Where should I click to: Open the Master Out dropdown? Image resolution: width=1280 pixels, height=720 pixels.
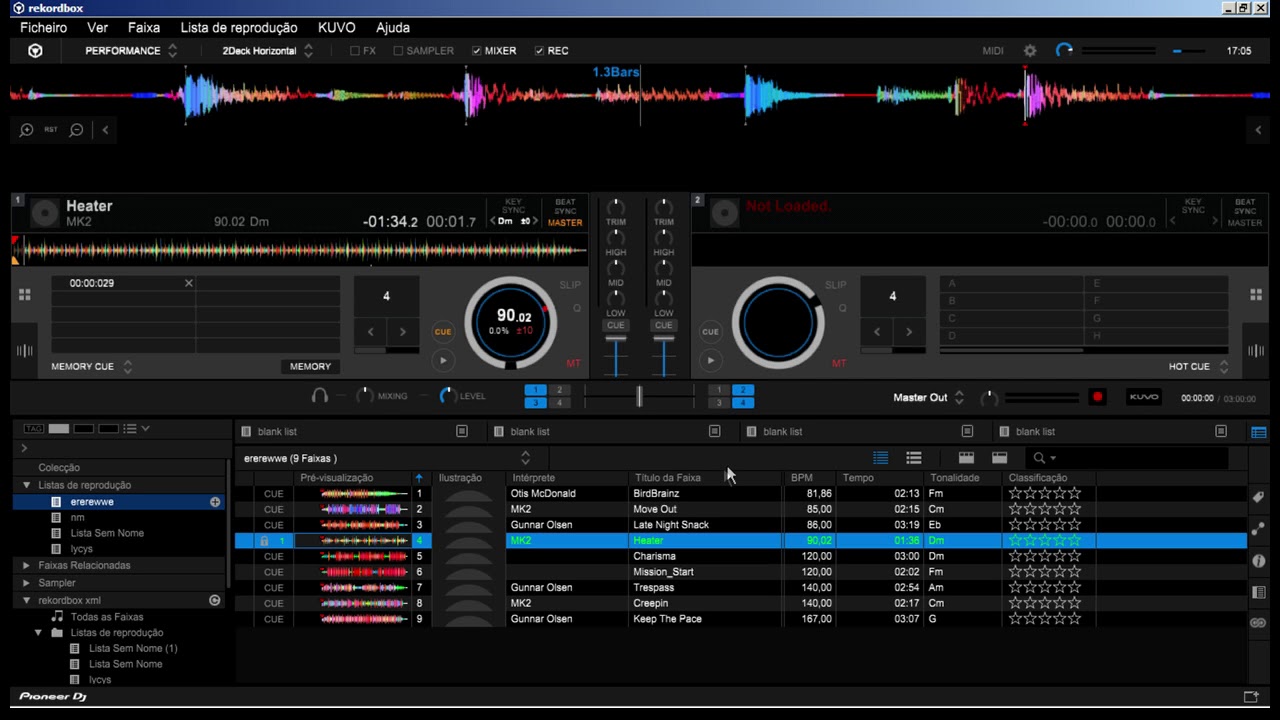[x=929, y=397]
